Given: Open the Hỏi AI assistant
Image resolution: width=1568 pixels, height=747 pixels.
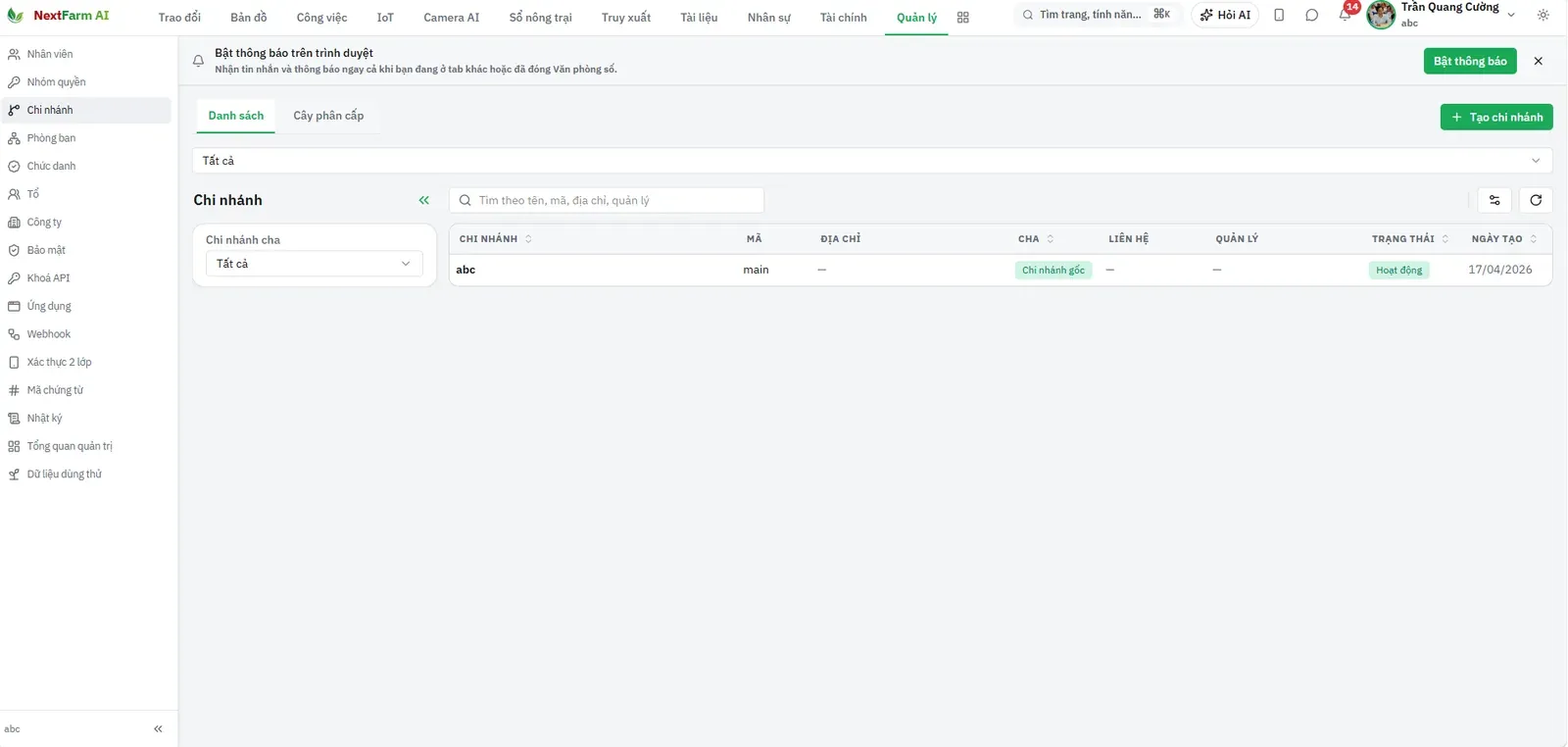Looking at the screenshot, I should [1225, 15].
